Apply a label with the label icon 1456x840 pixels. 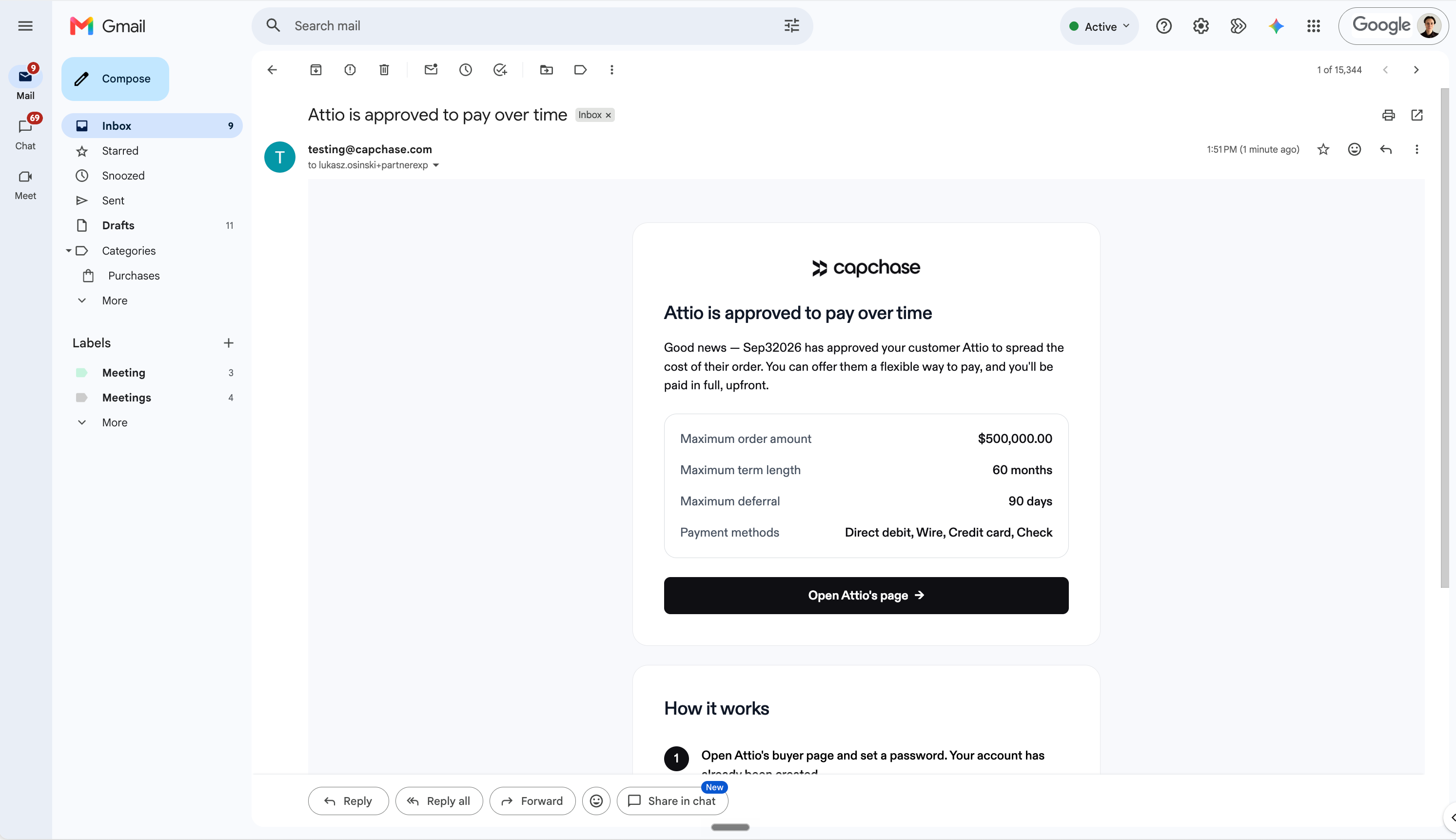click(x=580, y=70)
